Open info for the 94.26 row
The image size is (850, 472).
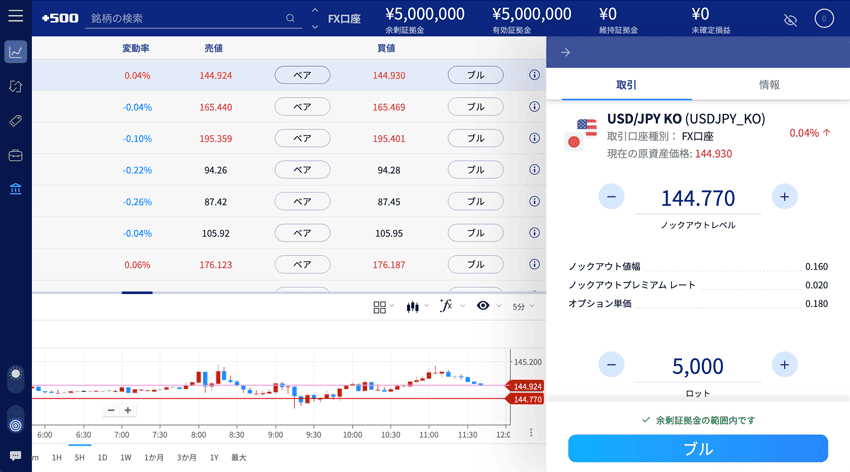(535, 170)
